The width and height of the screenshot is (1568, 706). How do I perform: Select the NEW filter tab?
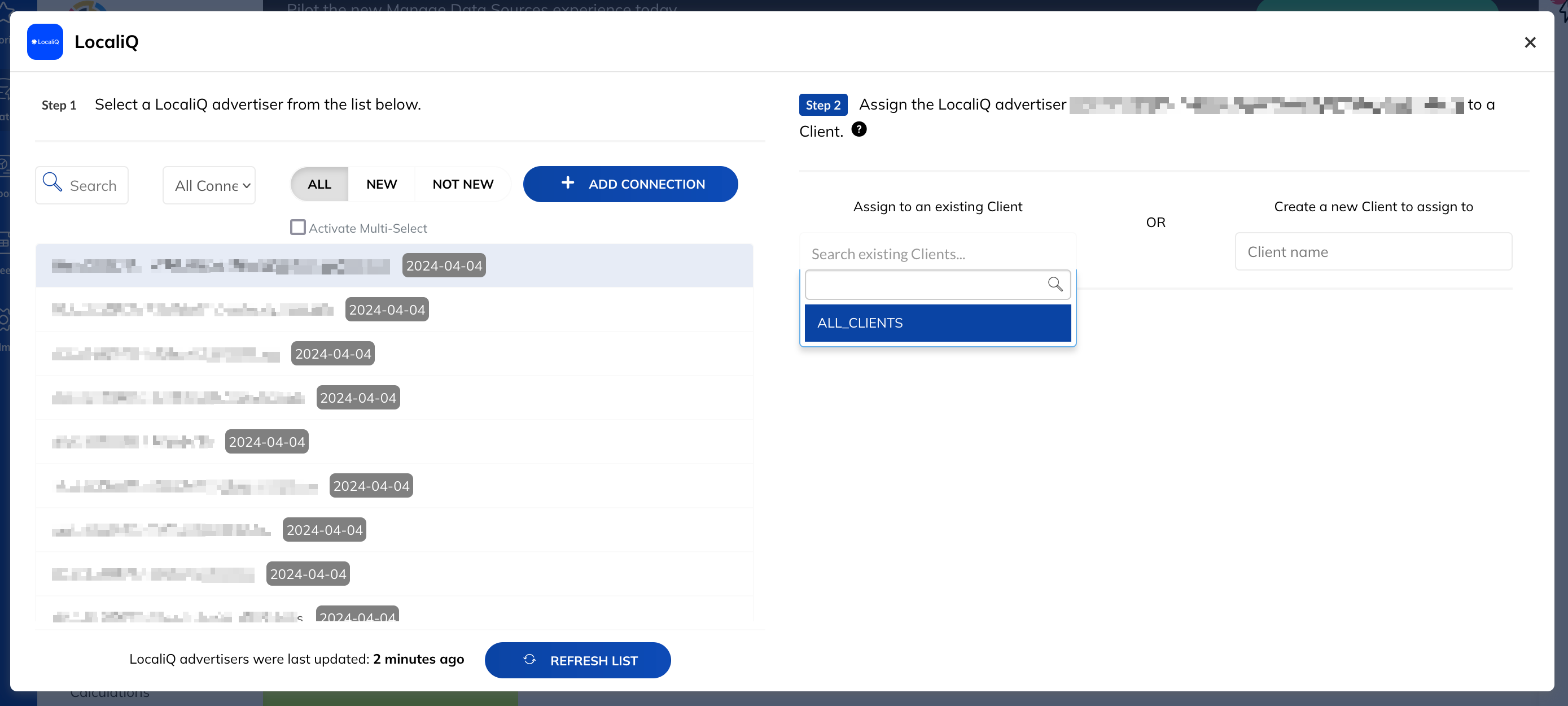coord(382,184)
